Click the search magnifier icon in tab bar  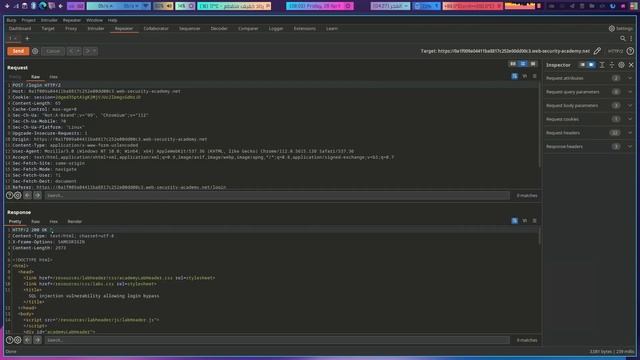click(x=622, y=38)
